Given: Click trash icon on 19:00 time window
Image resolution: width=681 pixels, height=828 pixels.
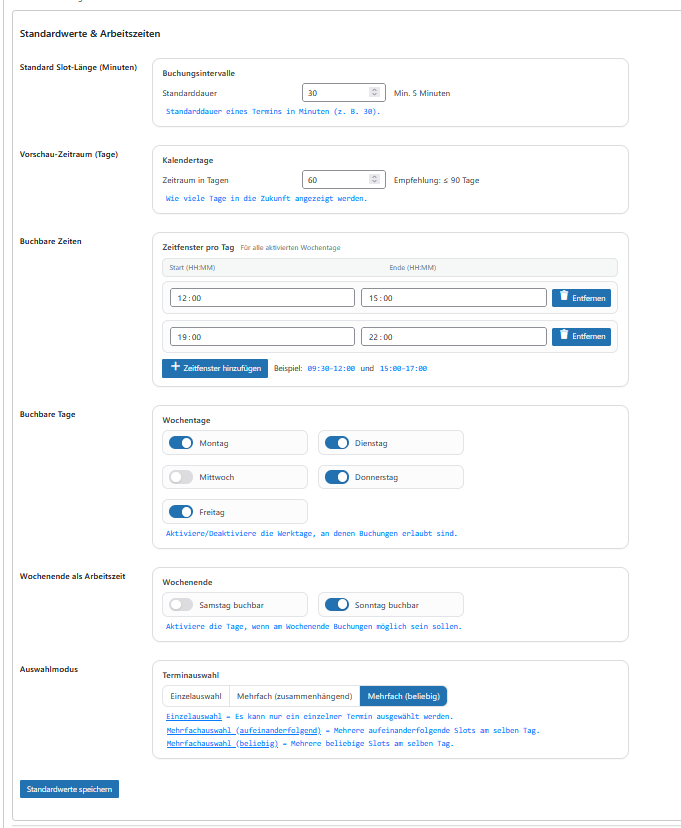Looking at the screenshot, I should [564, 335].
